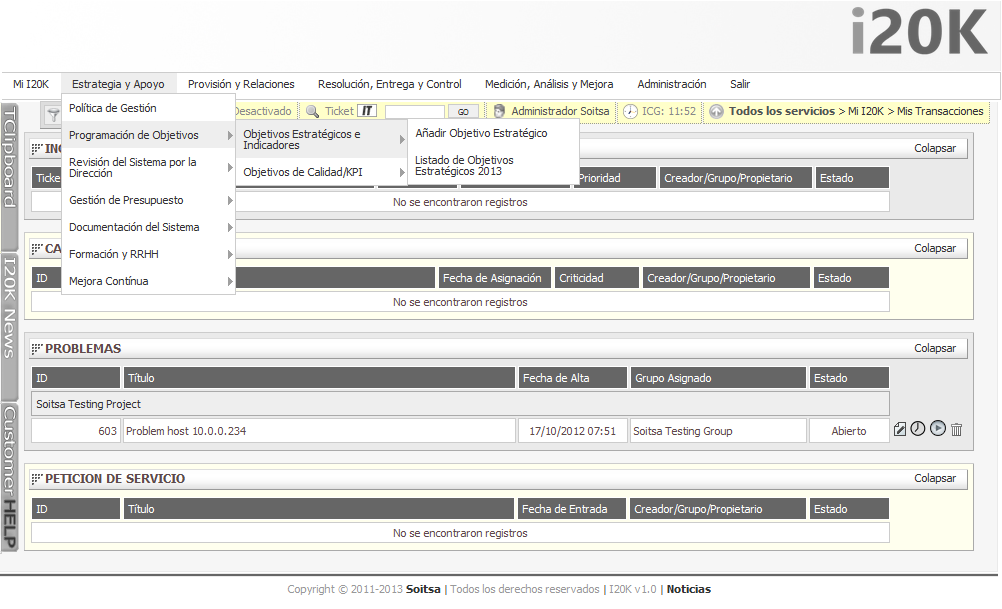Click the magnifier icon next to Ticket field
The height and width of the screenshot is (609, 1002).
coord(313,111)
